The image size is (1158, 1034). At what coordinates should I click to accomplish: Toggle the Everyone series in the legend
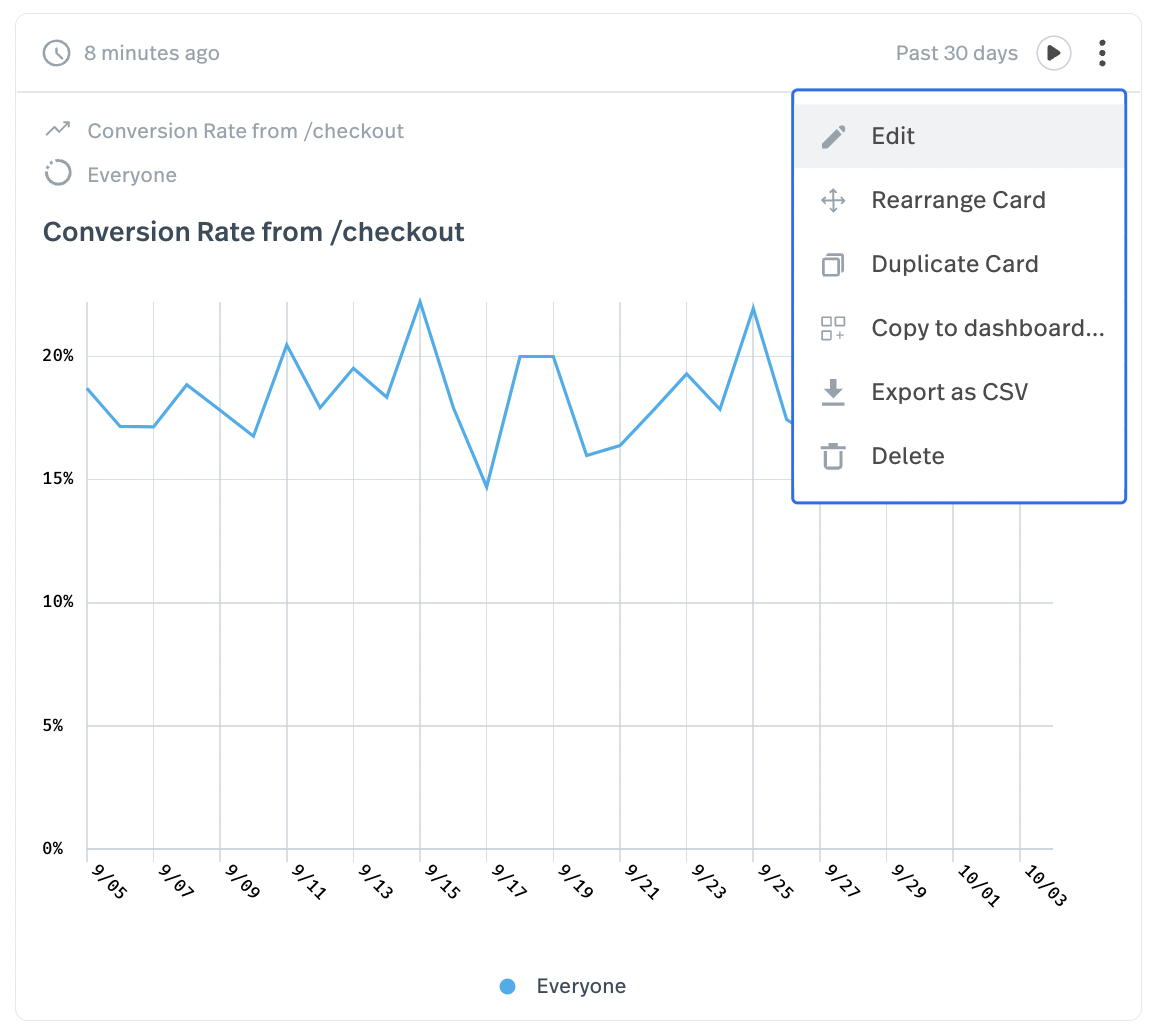(581, 986)
